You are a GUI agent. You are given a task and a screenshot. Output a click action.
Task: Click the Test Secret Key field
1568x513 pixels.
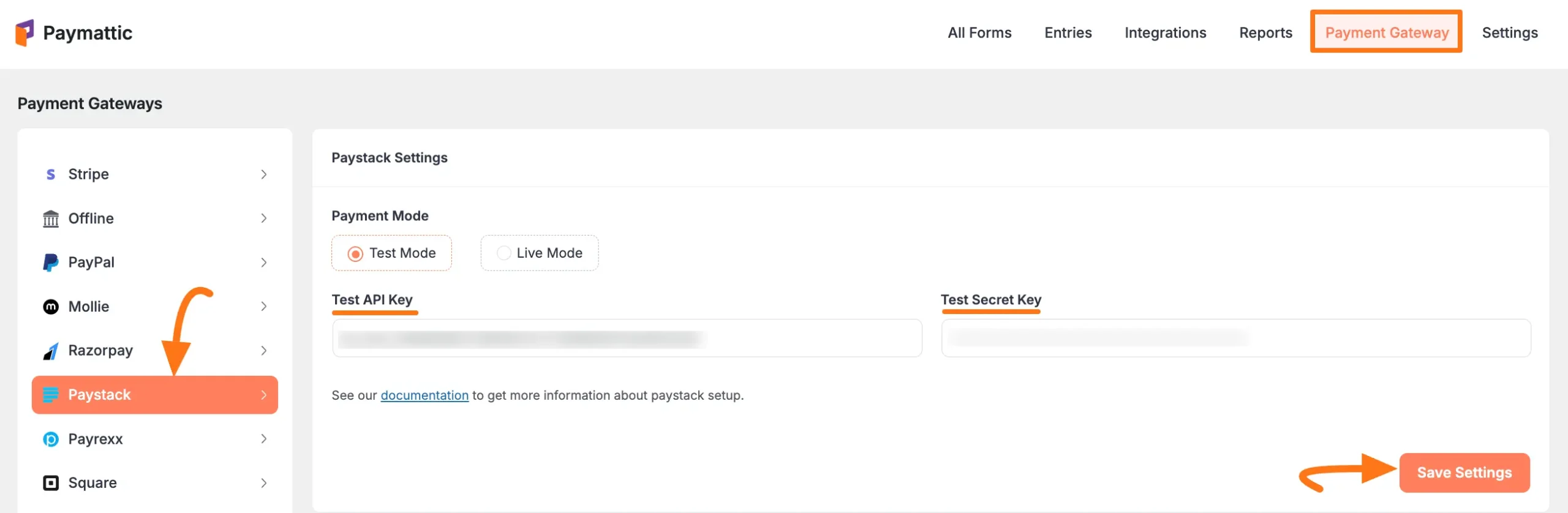1236,338
